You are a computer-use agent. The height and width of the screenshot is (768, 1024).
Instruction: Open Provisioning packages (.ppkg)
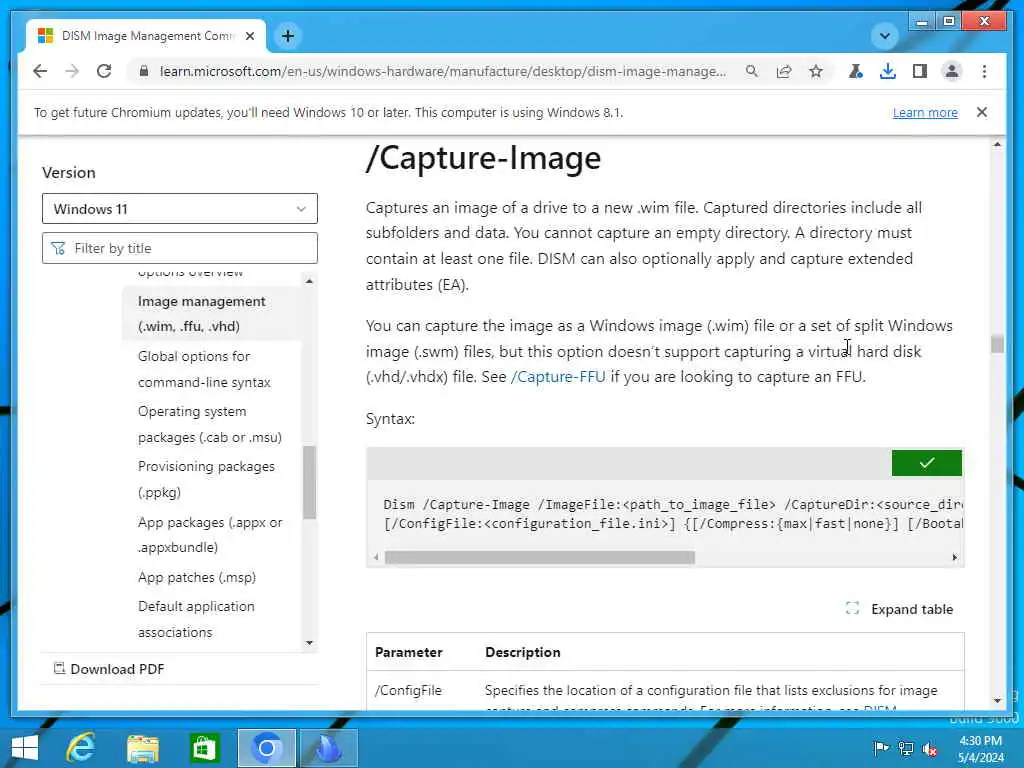206,479
